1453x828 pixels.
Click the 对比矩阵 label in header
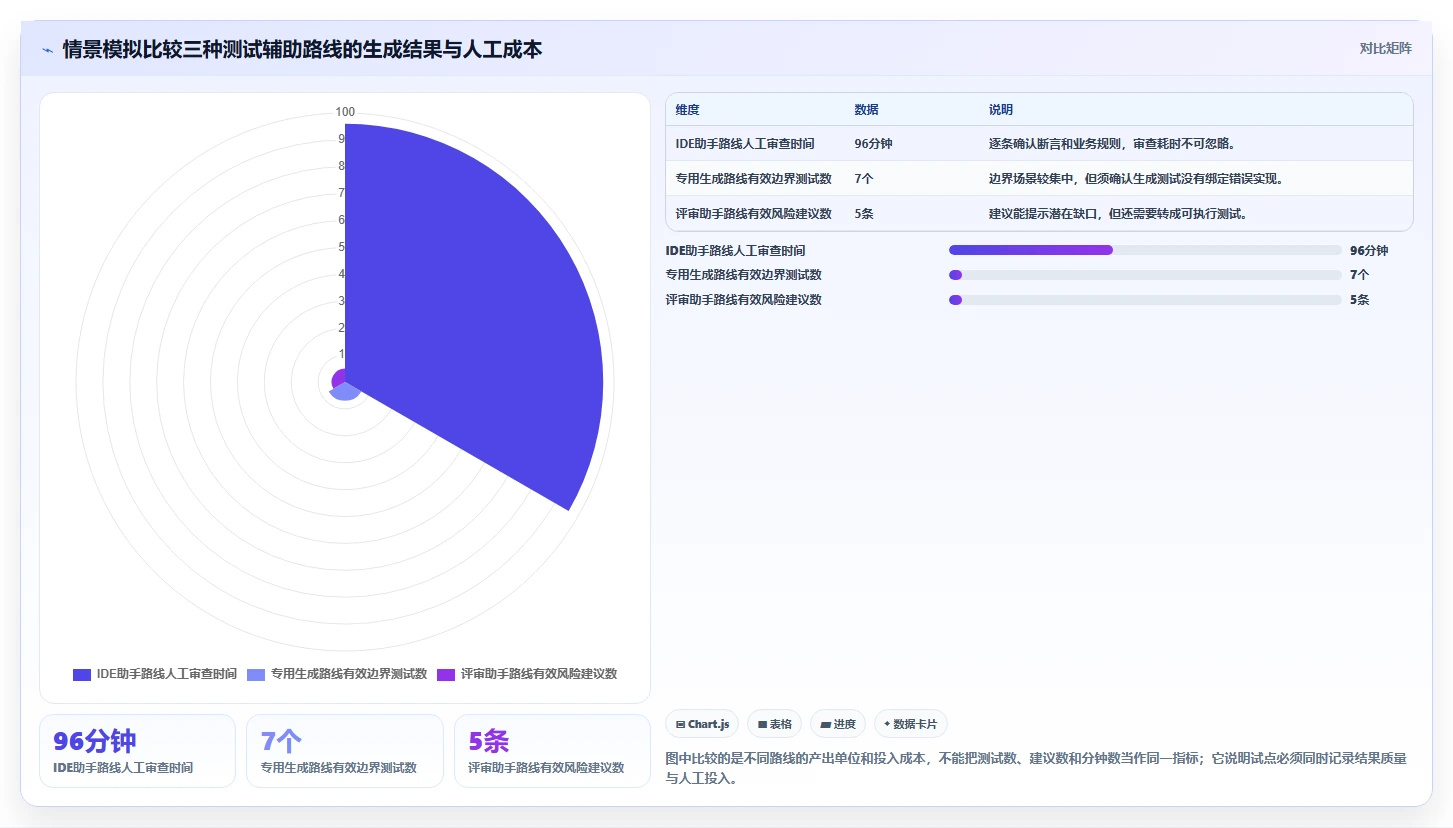[1385, 48]
